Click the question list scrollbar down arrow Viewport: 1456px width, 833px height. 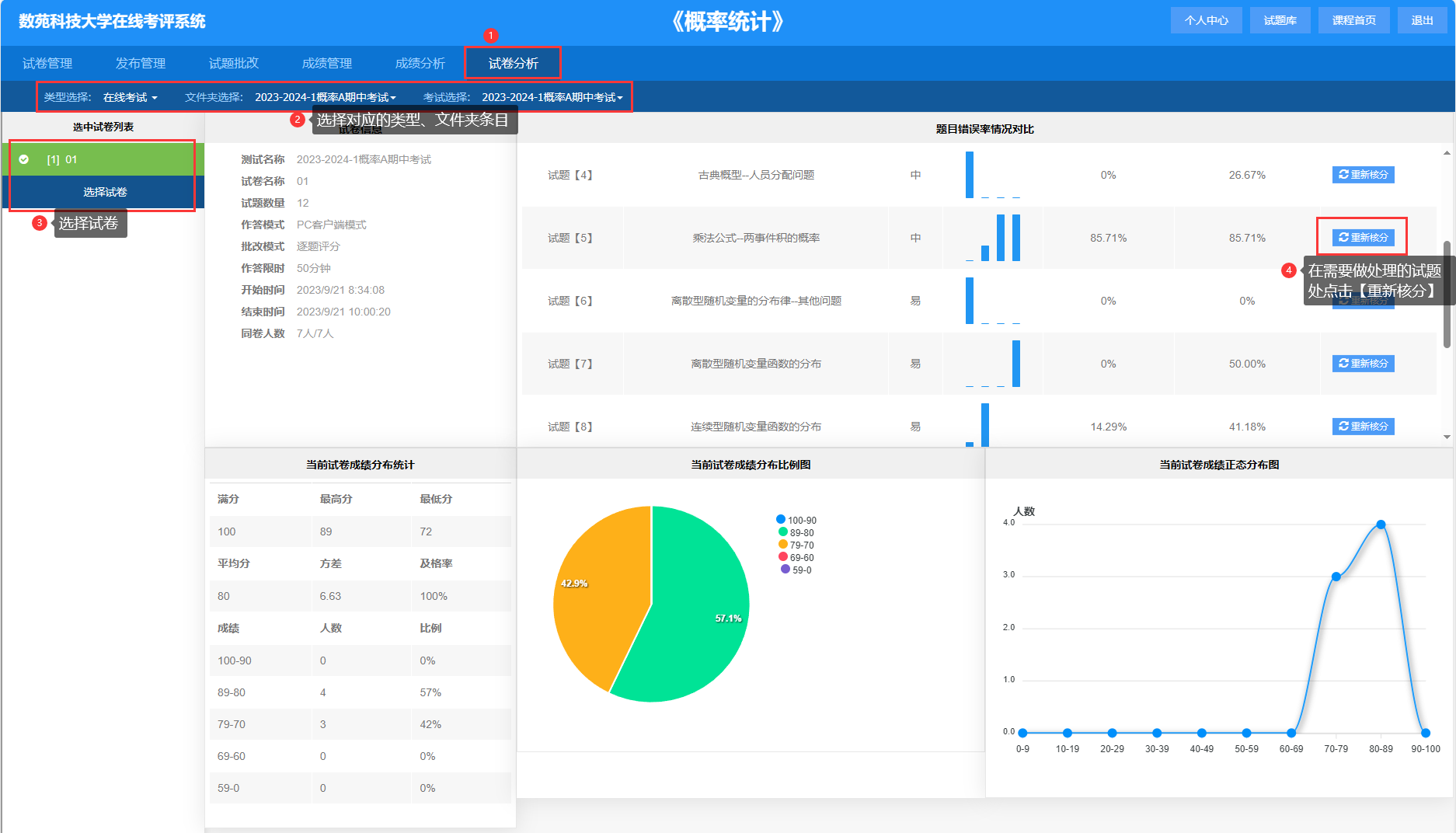[1447, 437]
